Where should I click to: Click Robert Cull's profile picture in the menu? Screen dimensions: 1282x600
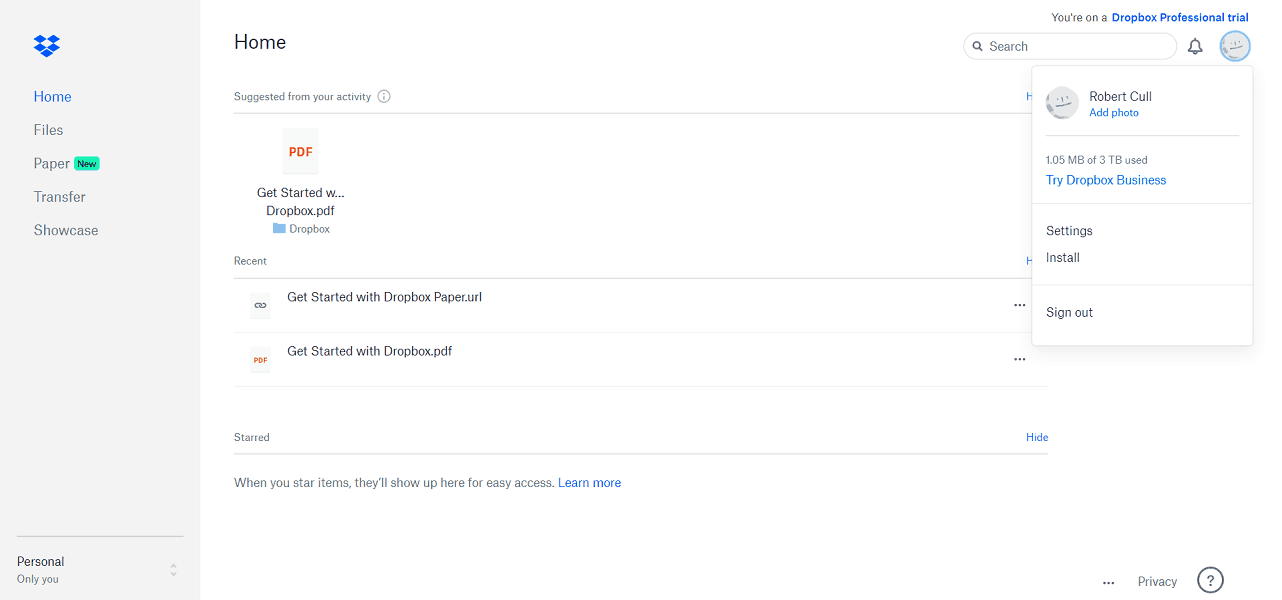(1062, 103)
